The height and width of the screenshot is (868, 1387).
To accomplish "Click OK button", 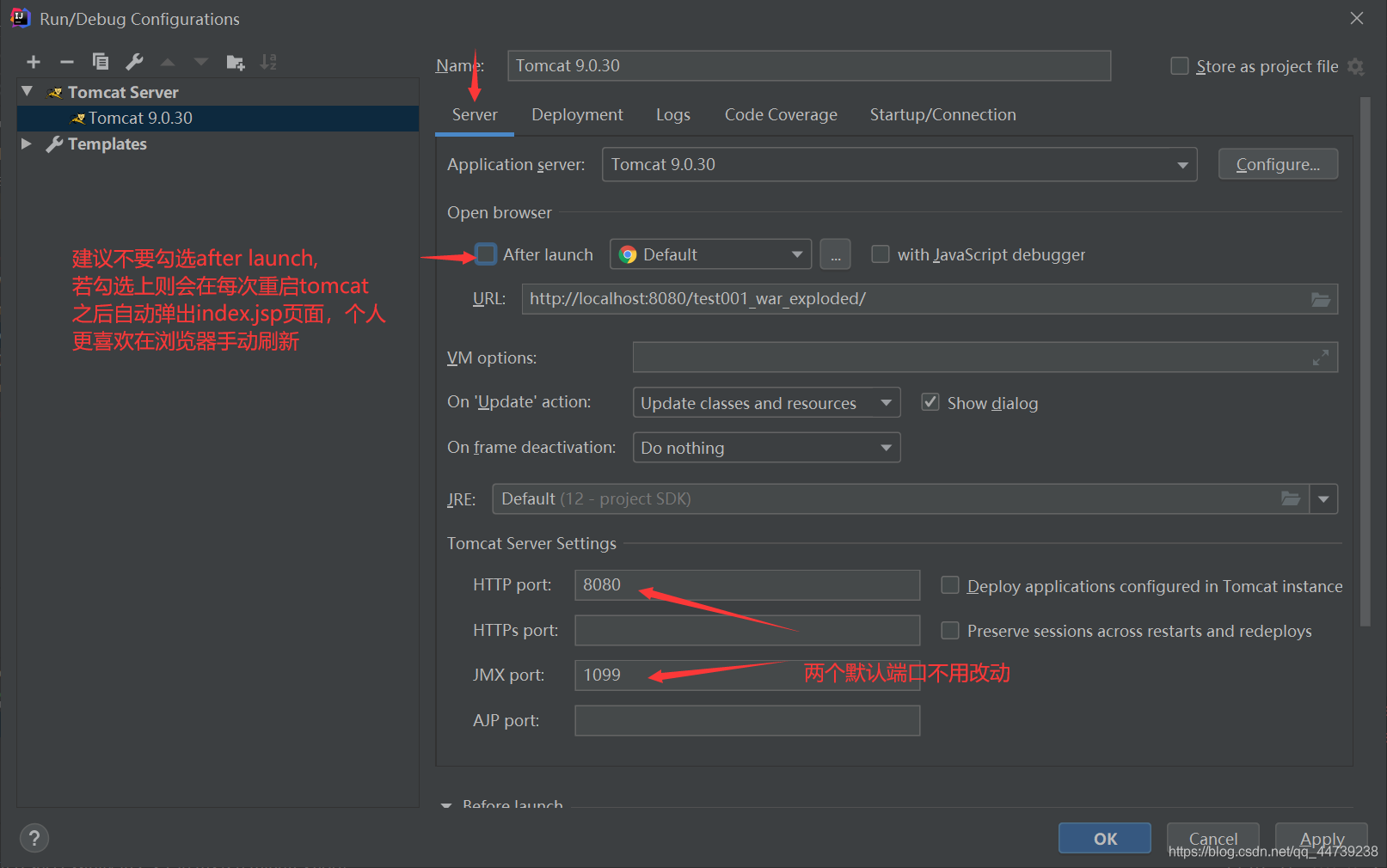I will tap(1105, 838).
